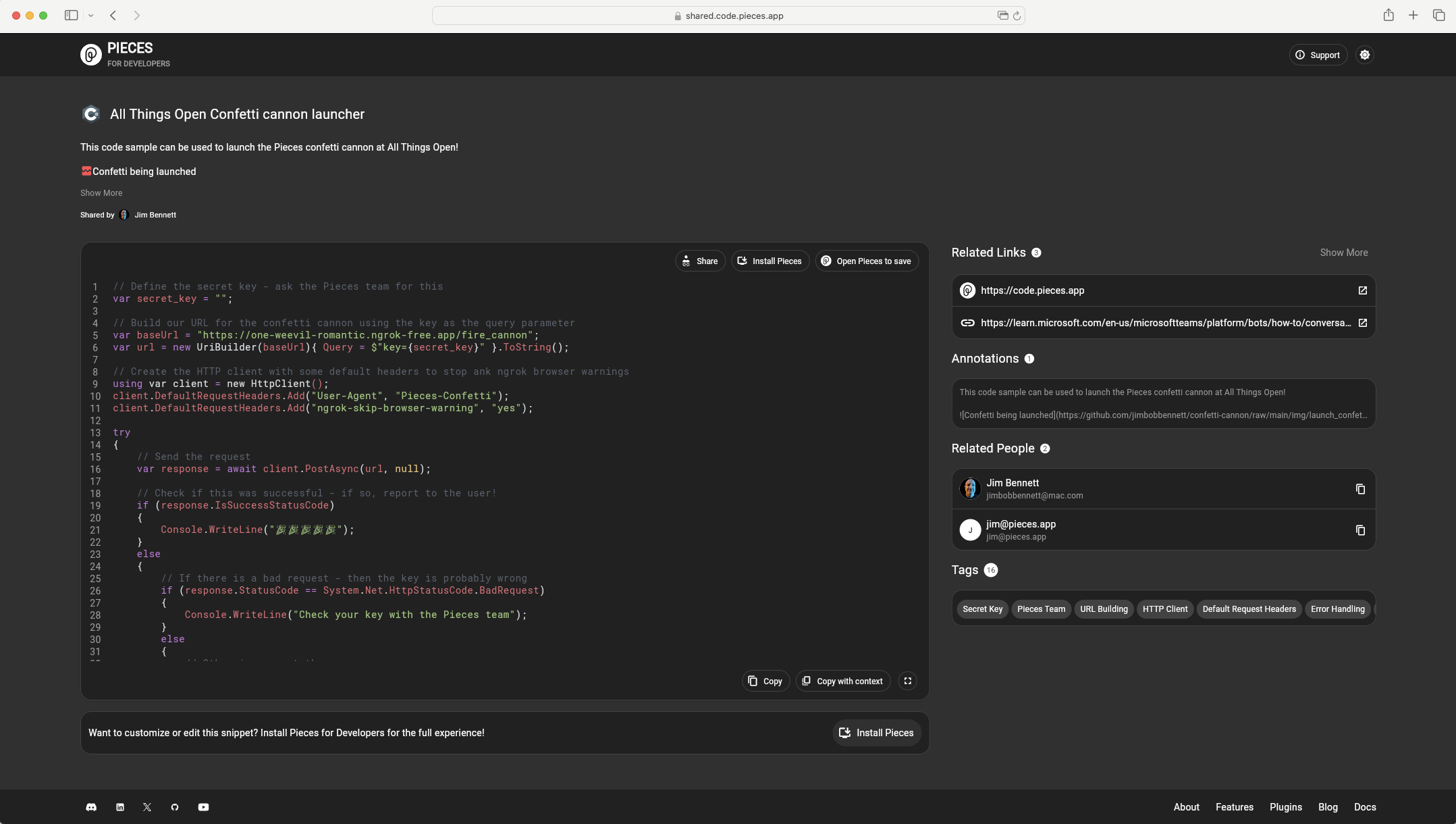The height and width of the screenshot is (824, 1456).
Task: Open the Features footer link
Action: pyautogui.click(x=1234, y=807)
